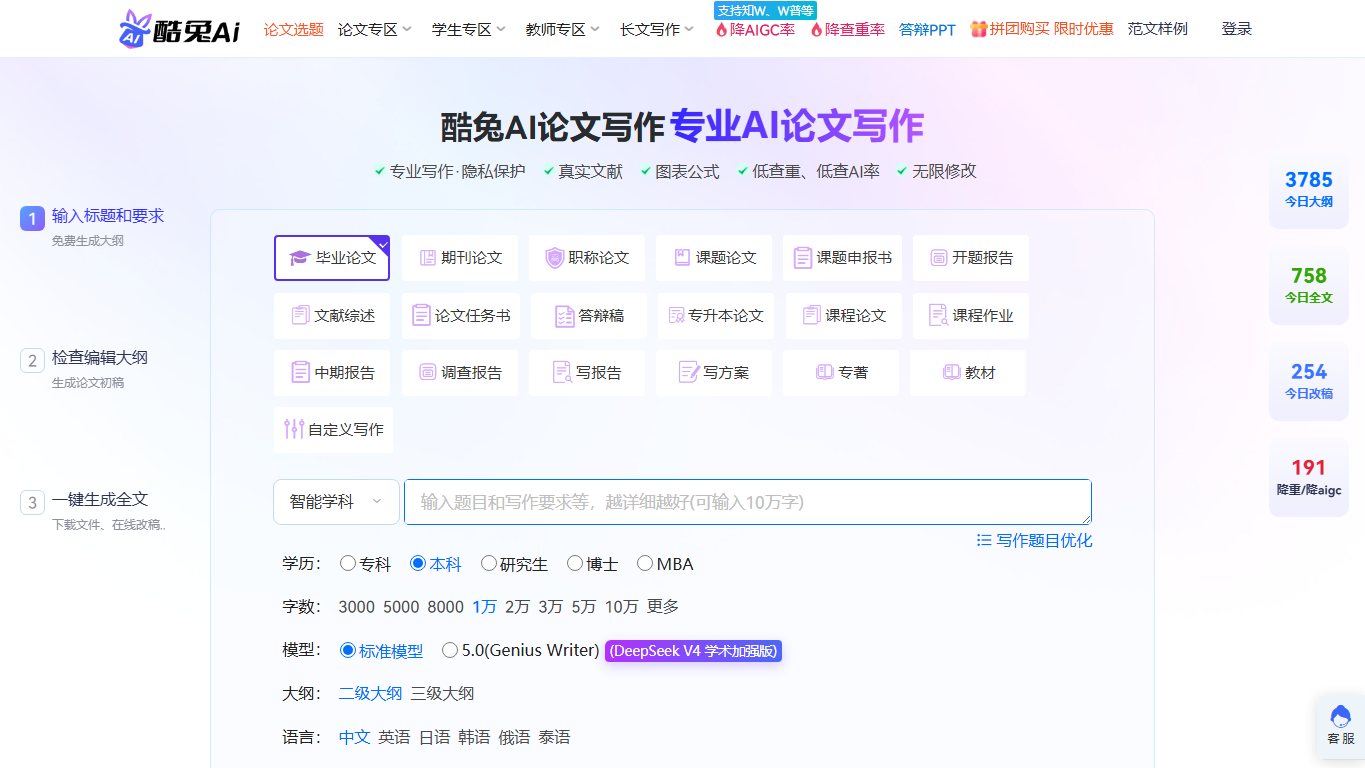
Task: Click the flame icon beside 降AIGC率
Action: point(722,30)
